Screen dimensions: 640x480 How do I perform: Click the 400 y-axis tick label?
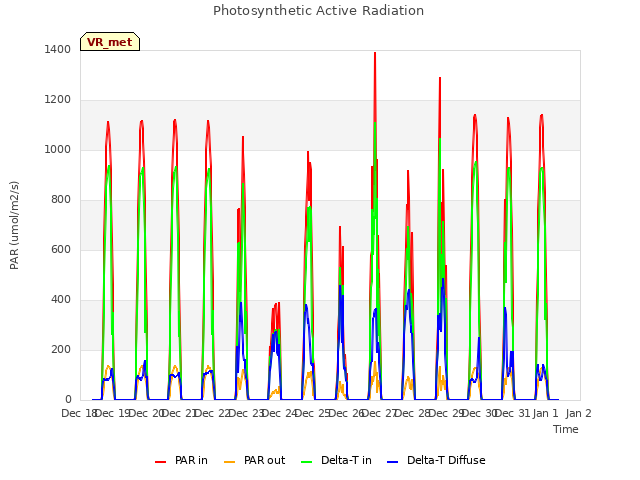pyautogui.click(x=61, y=300)
